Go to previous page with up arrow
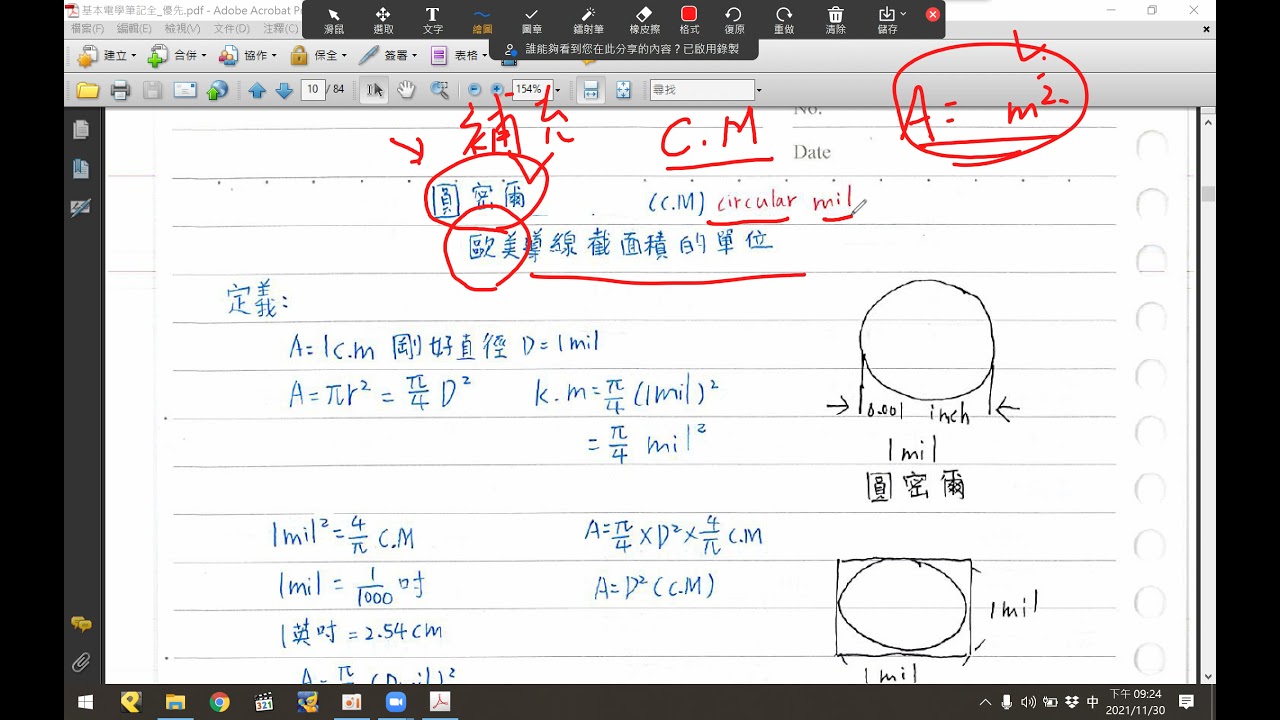Image resolution: width=1280 pixels, height=720 pixels. [257, 90]
